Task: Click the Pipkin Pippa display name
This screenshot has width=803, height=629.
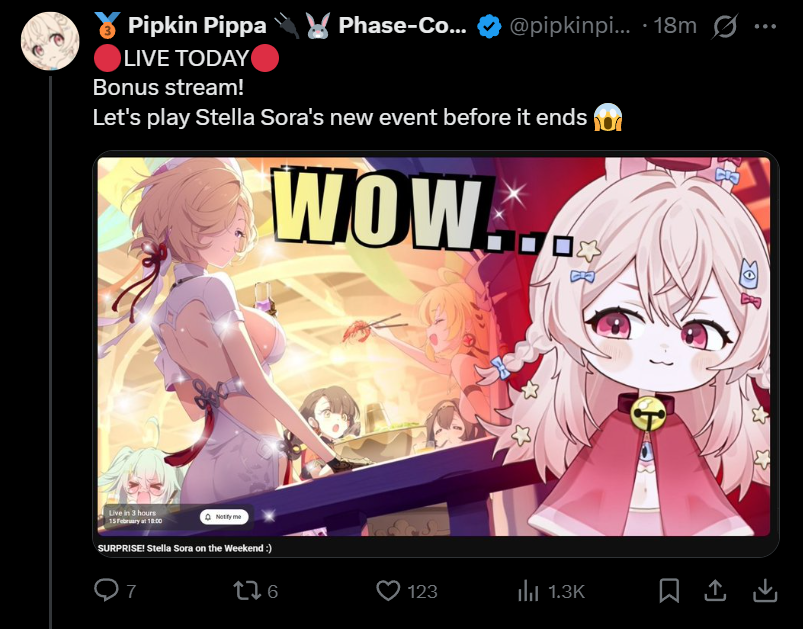Action: click(x=197, y=26)
